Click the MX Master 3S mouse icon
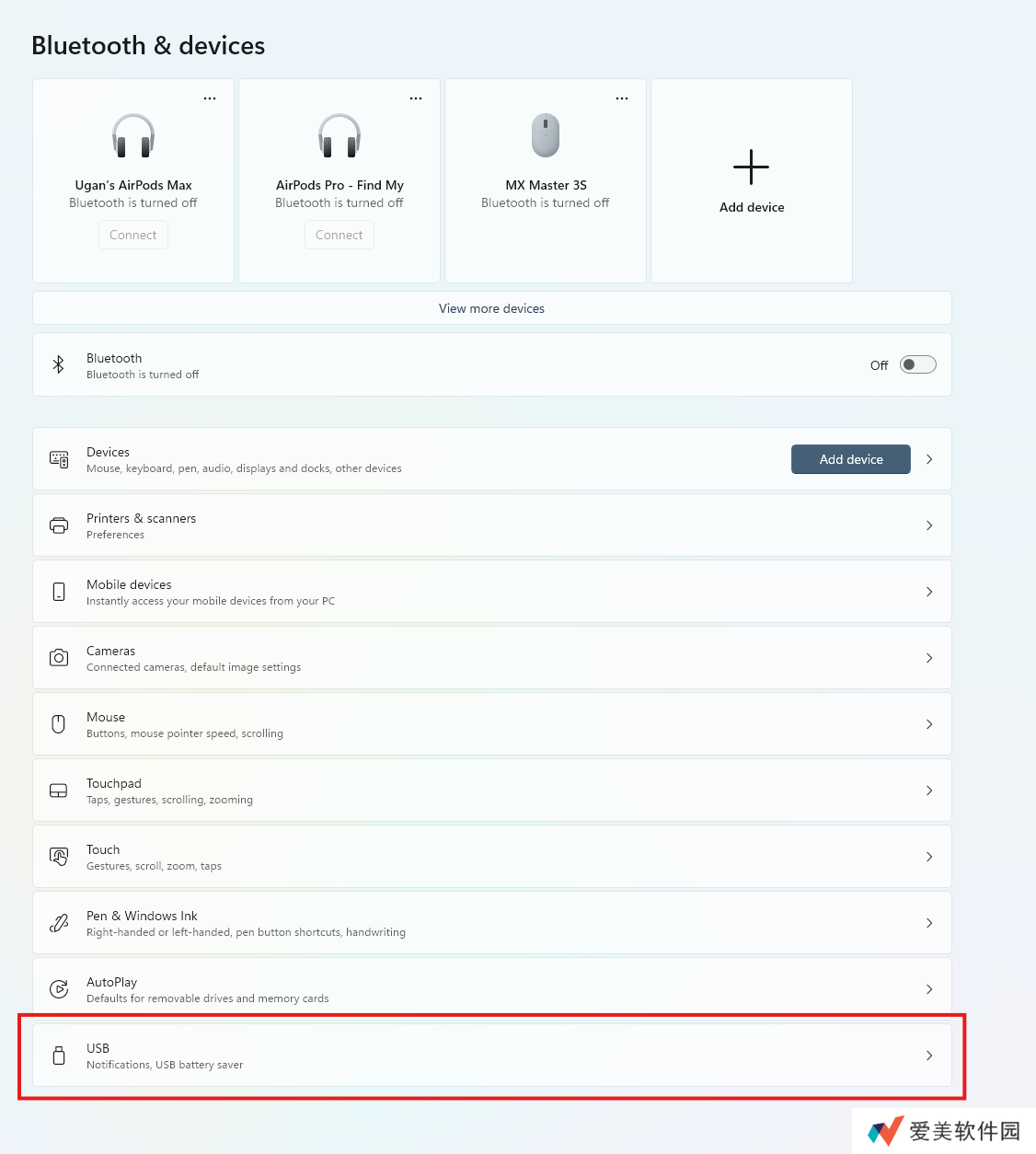The image size is (1036, 1154). 546,135
